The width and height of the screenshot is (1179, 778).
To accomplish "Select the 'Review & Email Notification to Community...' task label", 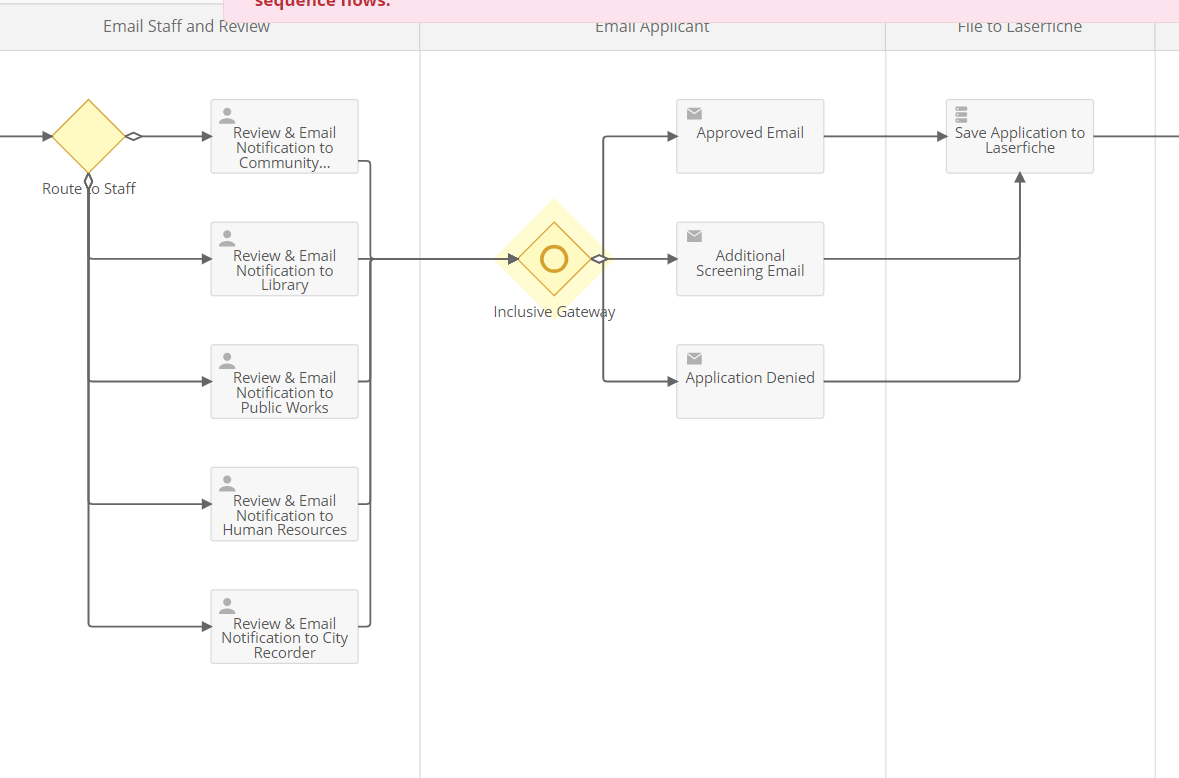I will click(x=284, y=147).
